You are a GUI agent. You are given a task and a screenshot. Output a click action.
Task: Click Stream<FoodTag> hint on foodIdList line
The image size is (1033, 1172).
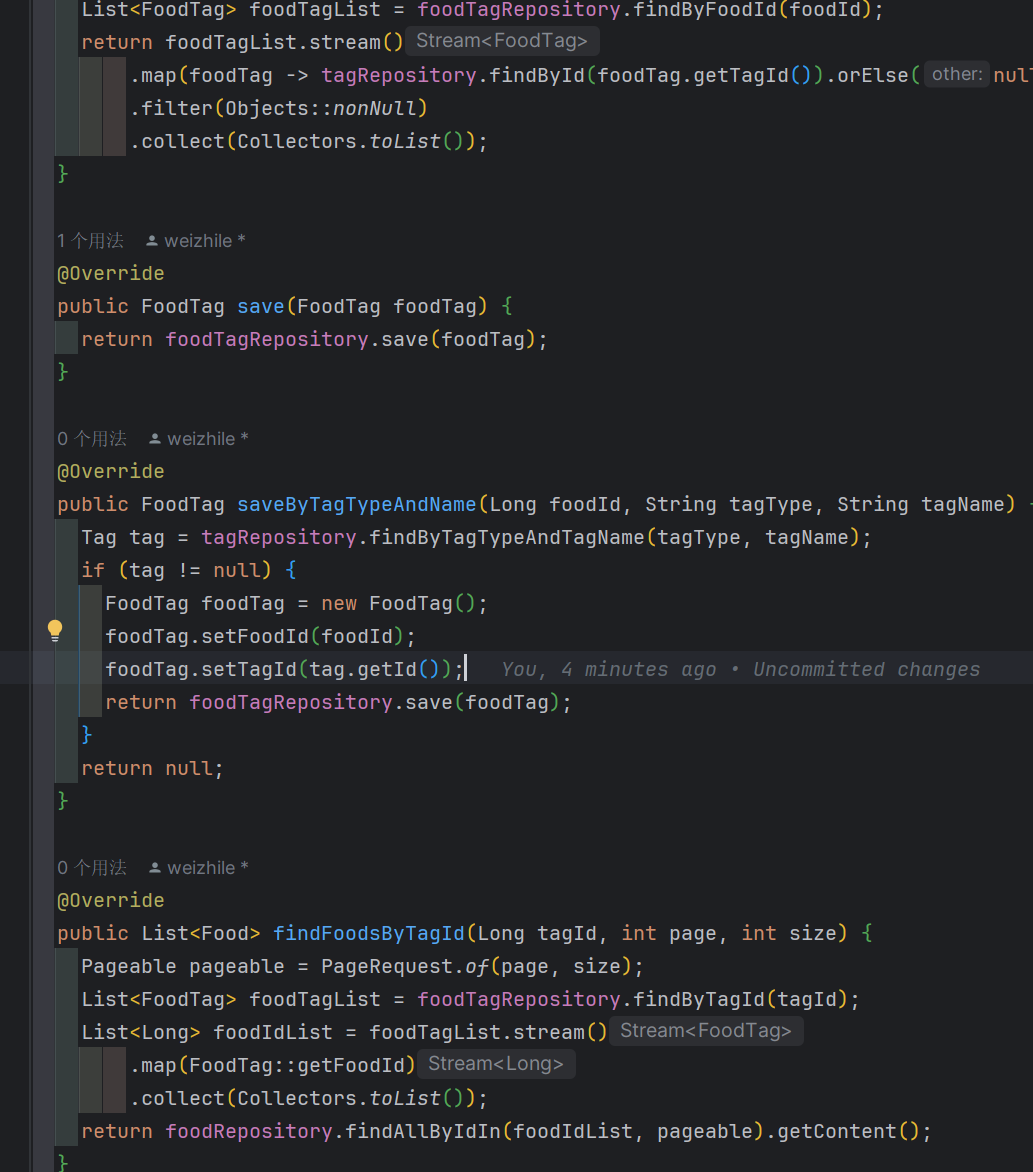tap(706, 1031)
